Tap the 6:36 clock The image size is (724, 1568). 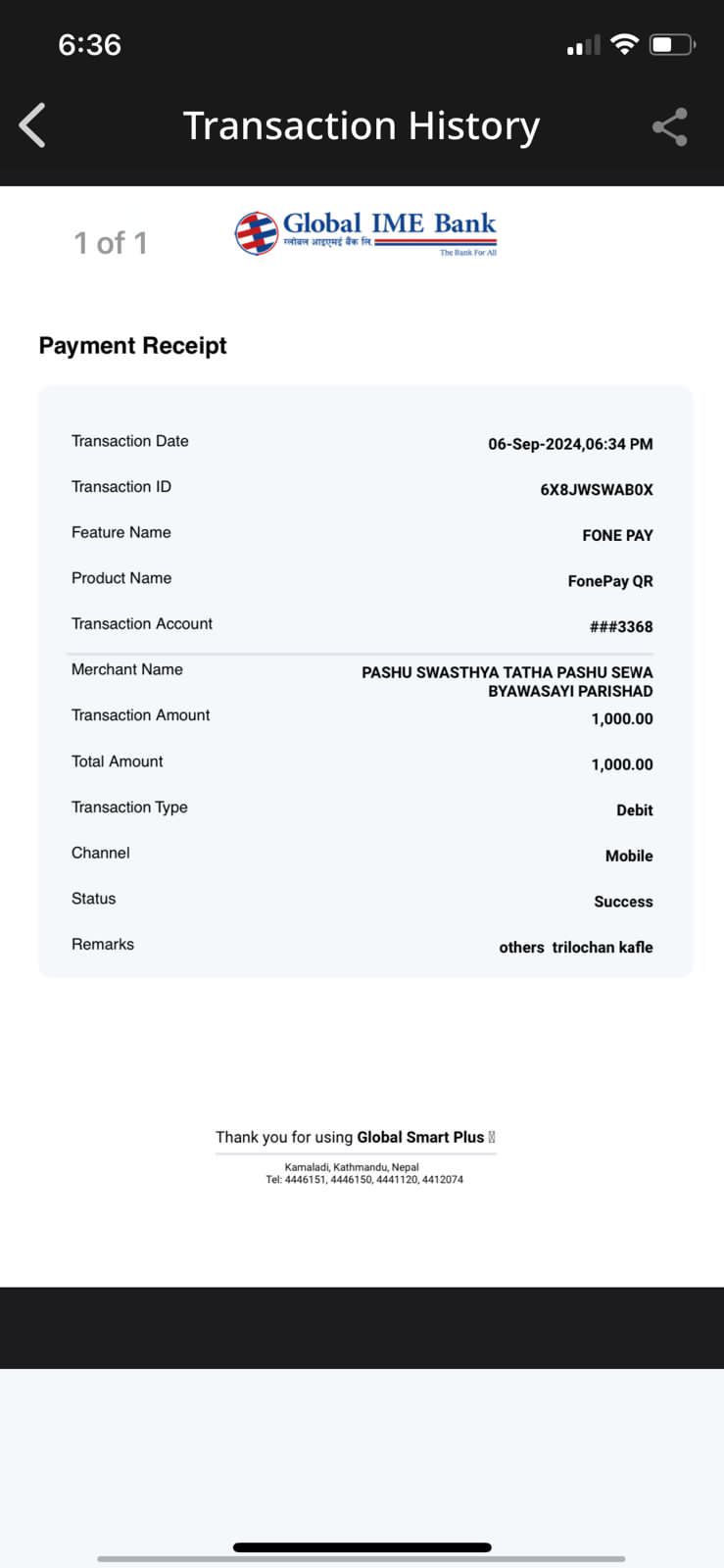click(x=89, y=44)
